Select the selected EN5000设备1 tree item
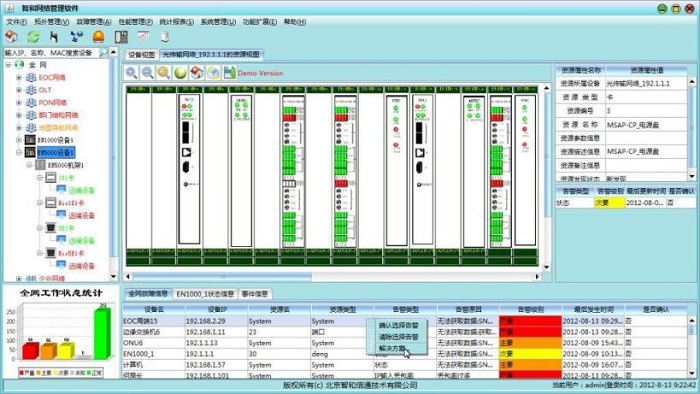The image size is (700, 394). pos(55,152)
